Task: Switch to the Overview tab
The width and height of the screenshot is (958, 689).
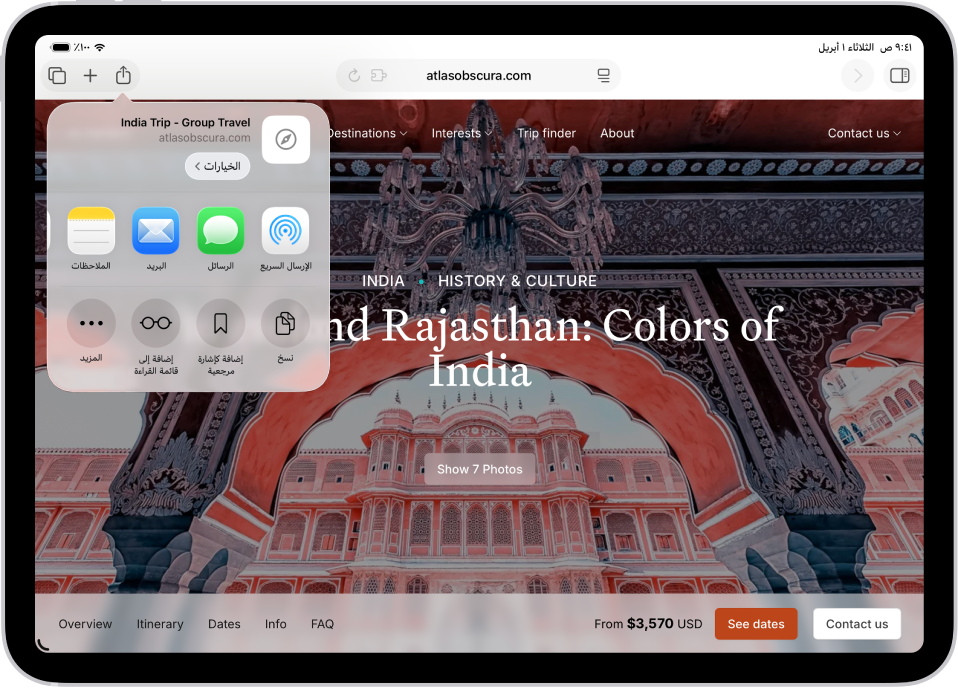Action: tap(85, 624)
